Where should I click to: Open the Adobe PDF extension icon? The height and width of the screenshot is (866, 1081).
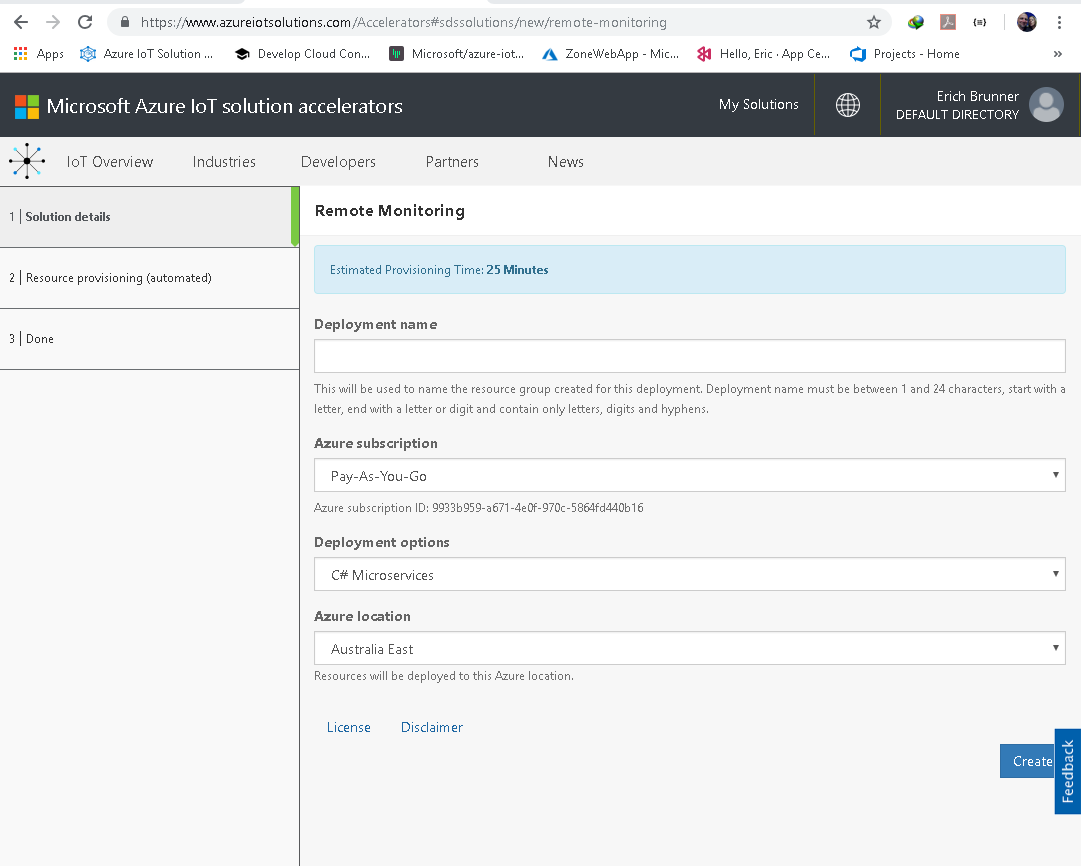tap(948, 21)
